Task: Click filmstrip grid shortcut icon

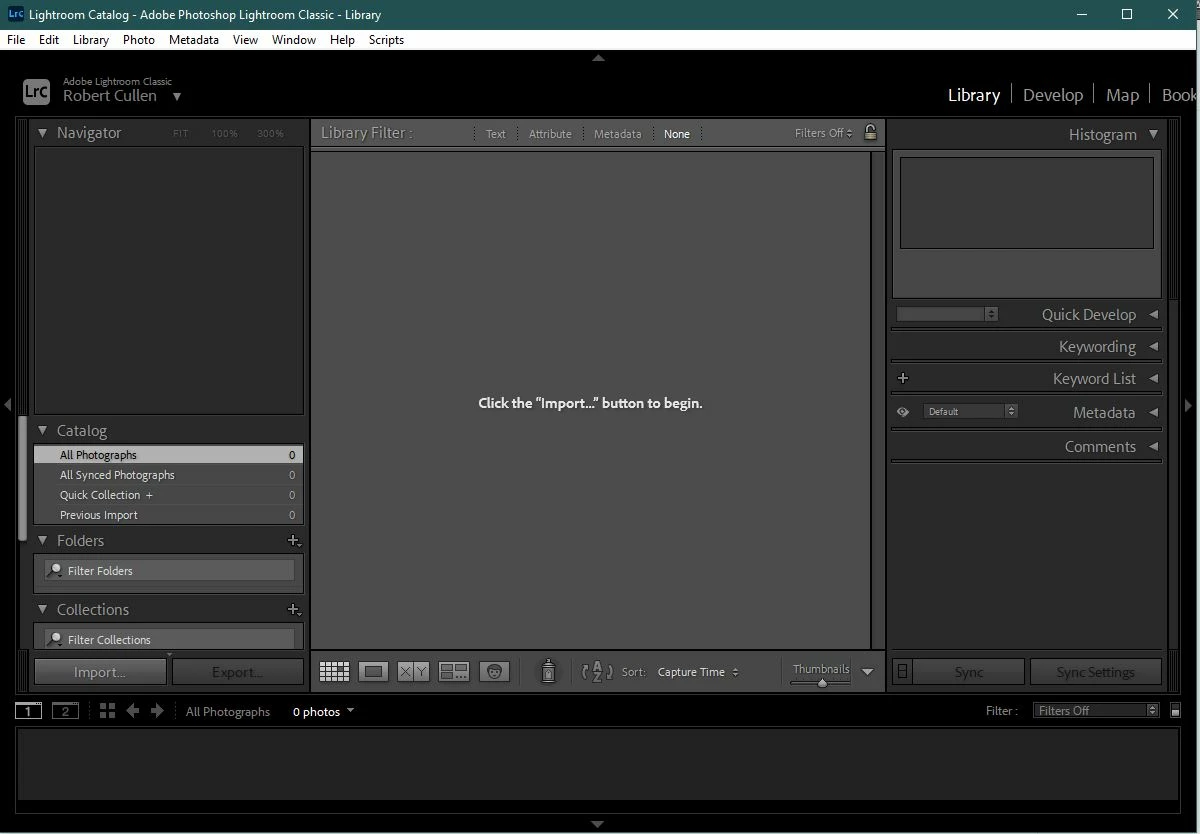Action: [x=107, y=711]
